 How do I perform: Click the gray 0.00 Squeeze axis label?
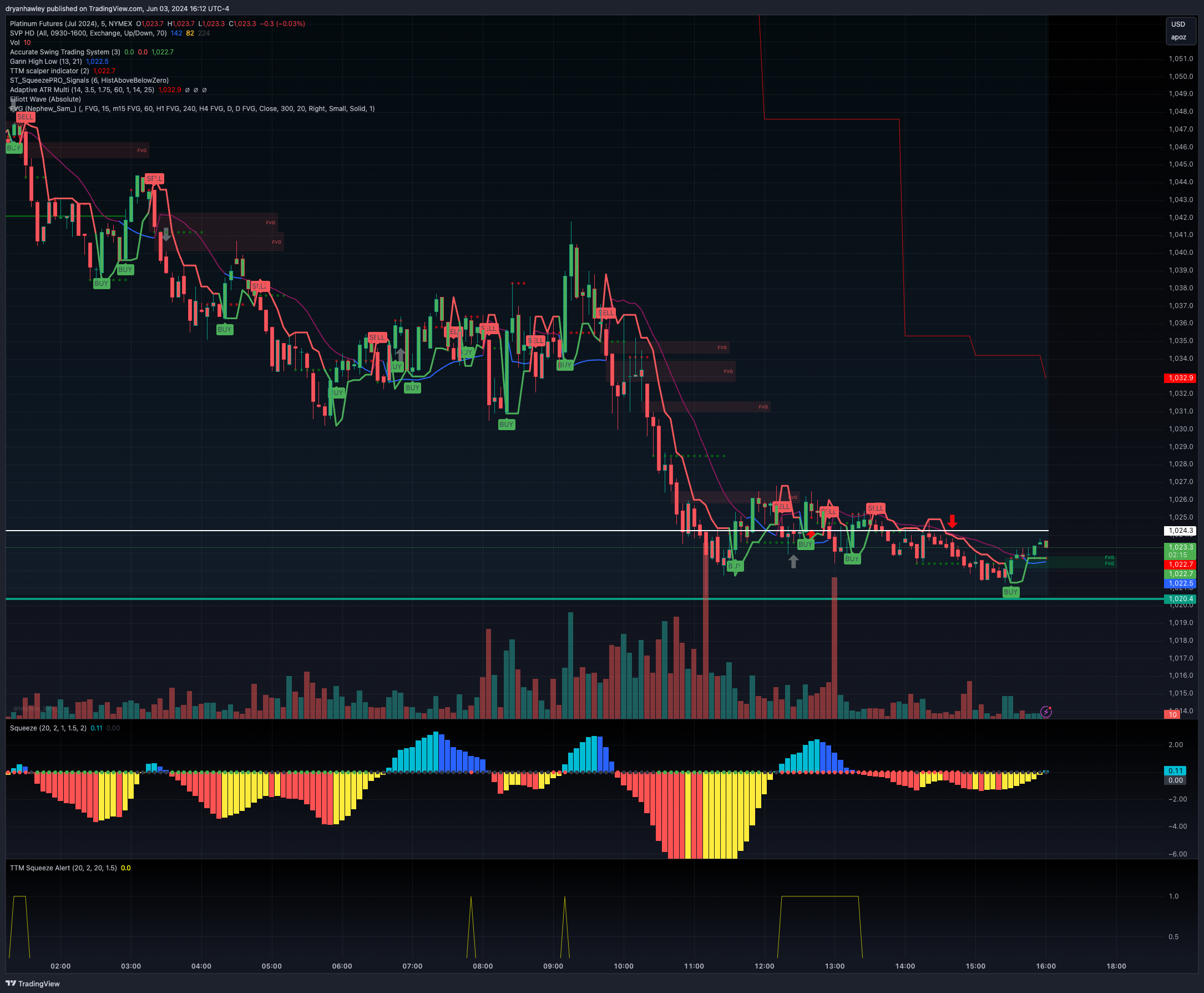point(1175,780)
